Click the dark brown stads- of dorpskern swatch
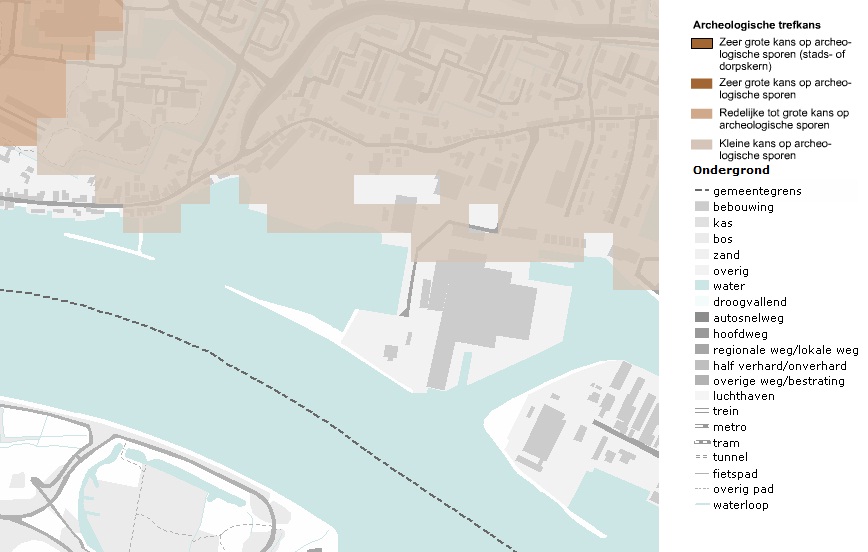 tap(701, 44)
